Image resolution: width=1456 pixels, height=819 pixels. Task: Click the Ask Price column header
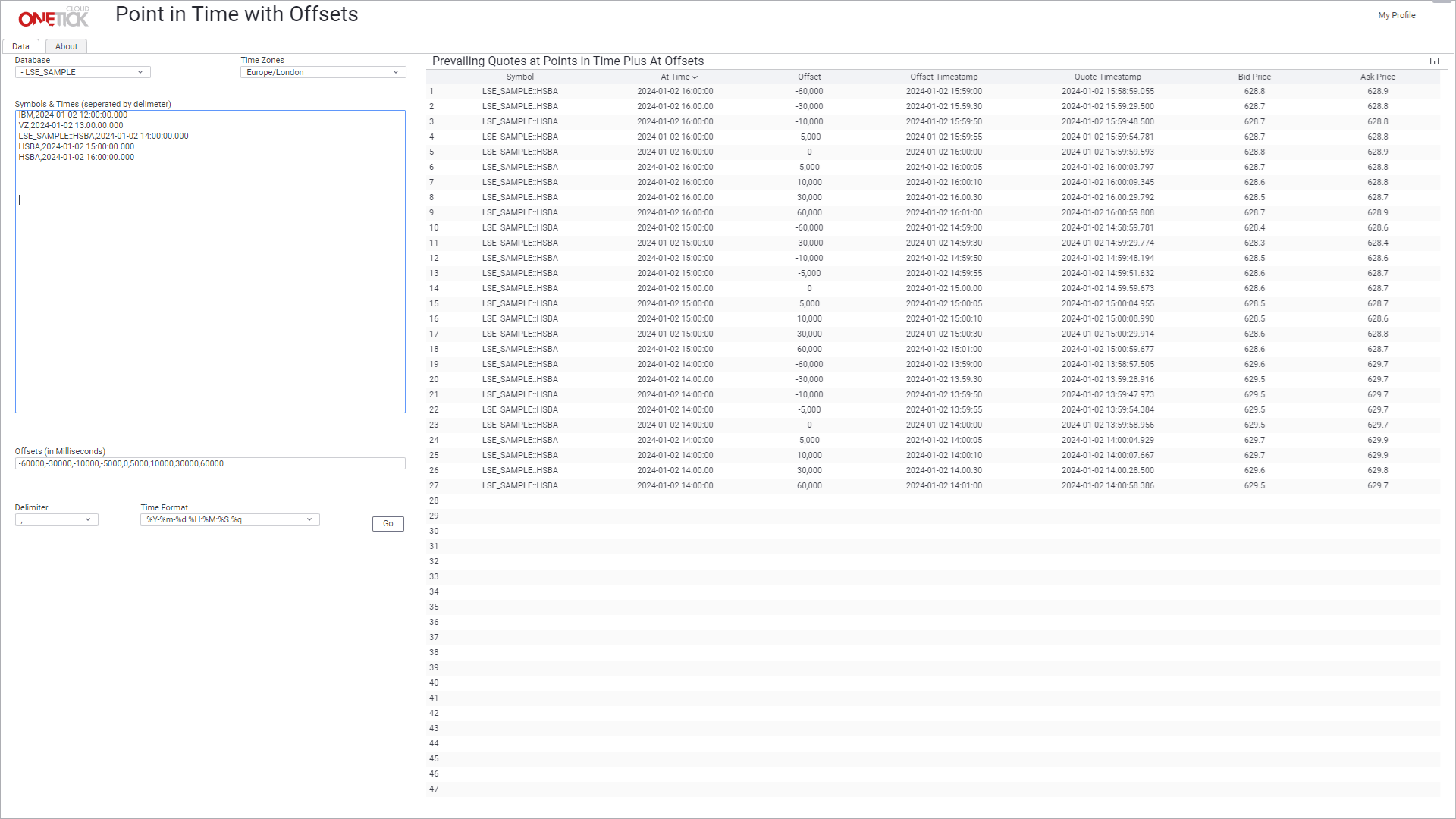point(1377,77)
